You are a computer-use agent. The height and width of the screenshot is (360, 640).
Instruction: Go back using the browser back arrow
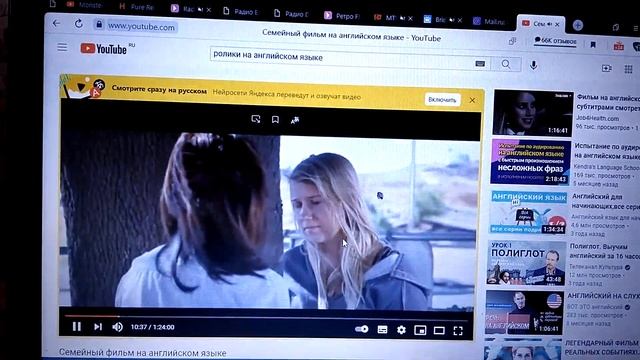56,24
